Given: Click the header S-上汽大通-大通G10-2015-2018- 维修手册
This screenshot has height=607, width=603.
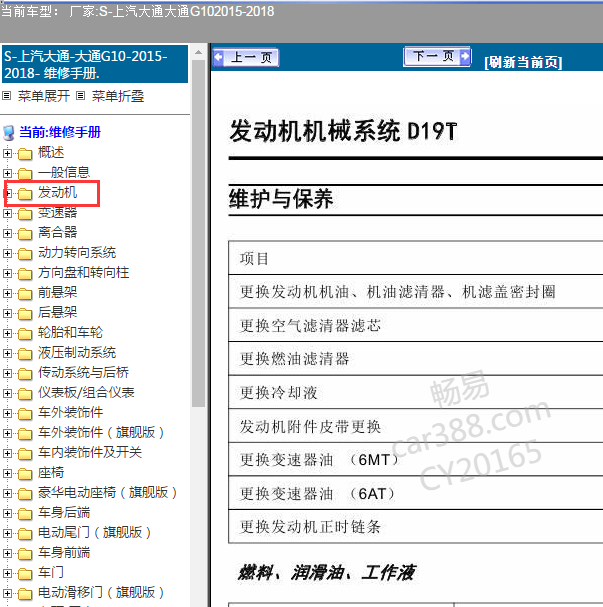Looking at the screenshot, I should click(x=95, y=64).
